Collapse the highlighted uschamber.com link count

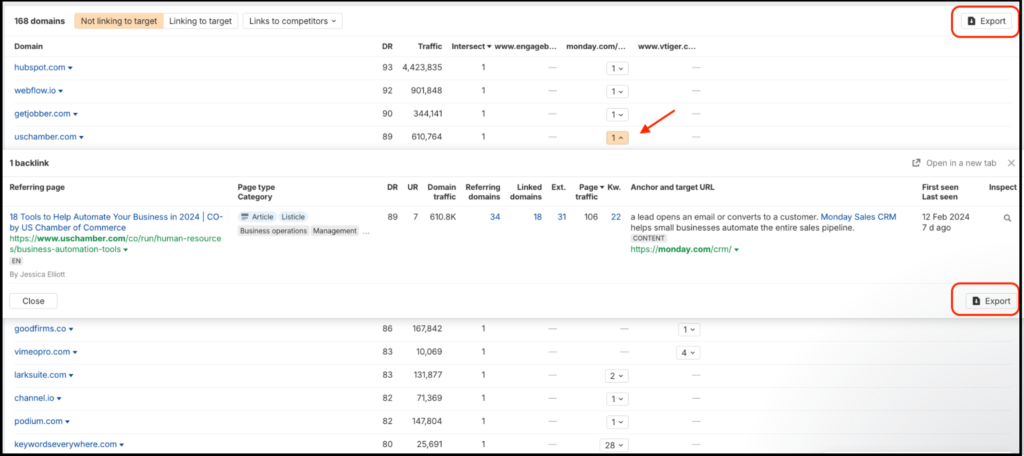[617, 138]
